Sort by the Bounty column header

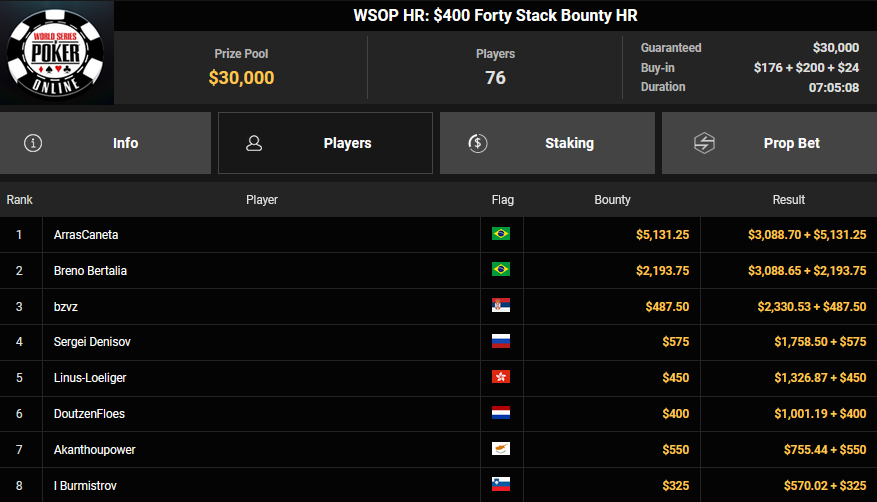[612, 200]
